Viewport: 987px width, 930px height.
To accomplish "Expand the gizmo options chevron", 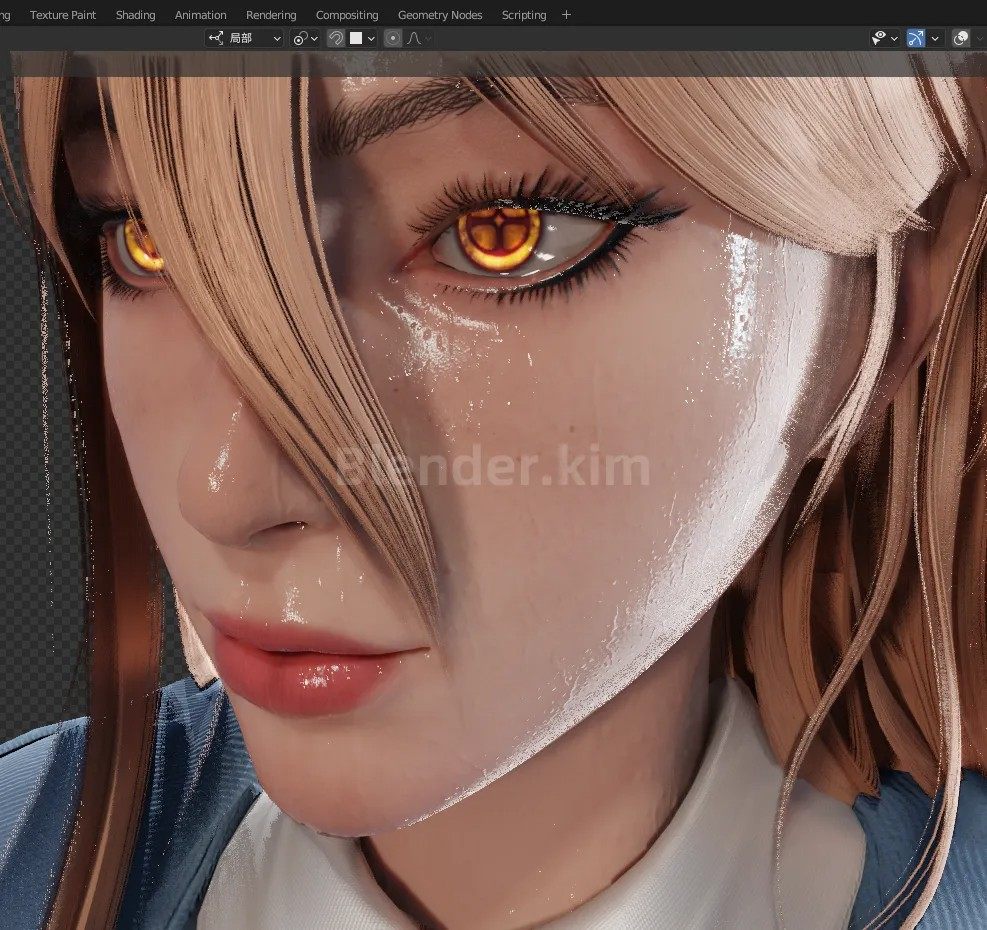I will tap(935, 38).
